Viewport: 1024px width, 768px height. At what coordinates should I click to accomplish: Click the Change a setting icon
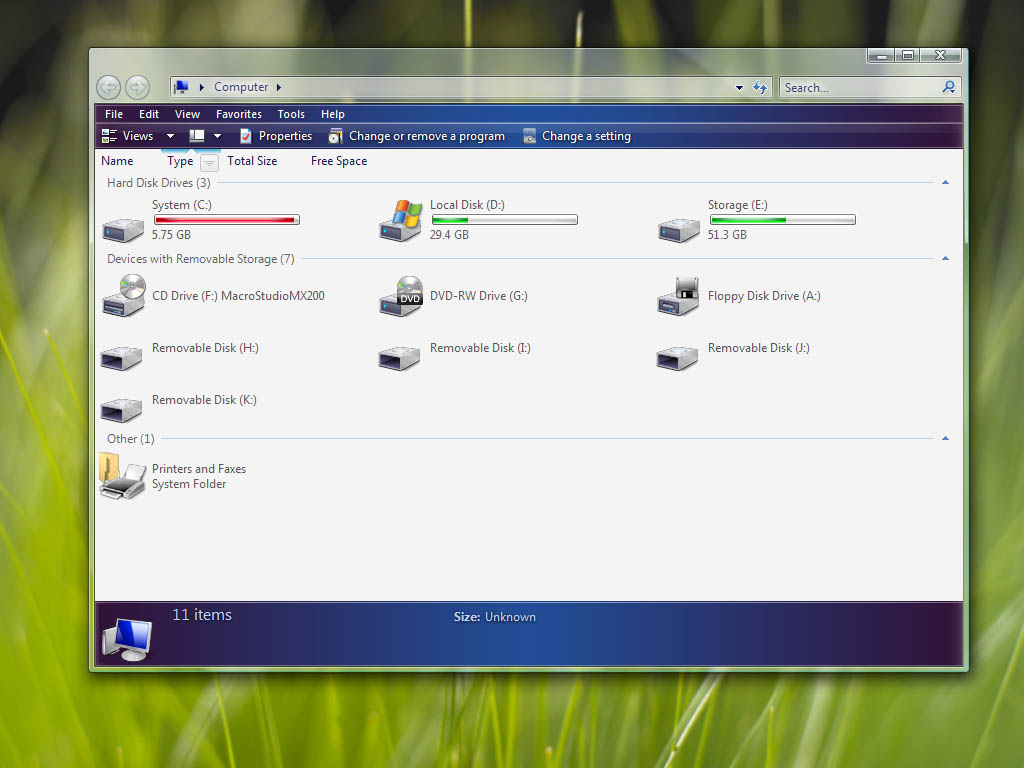530,136
